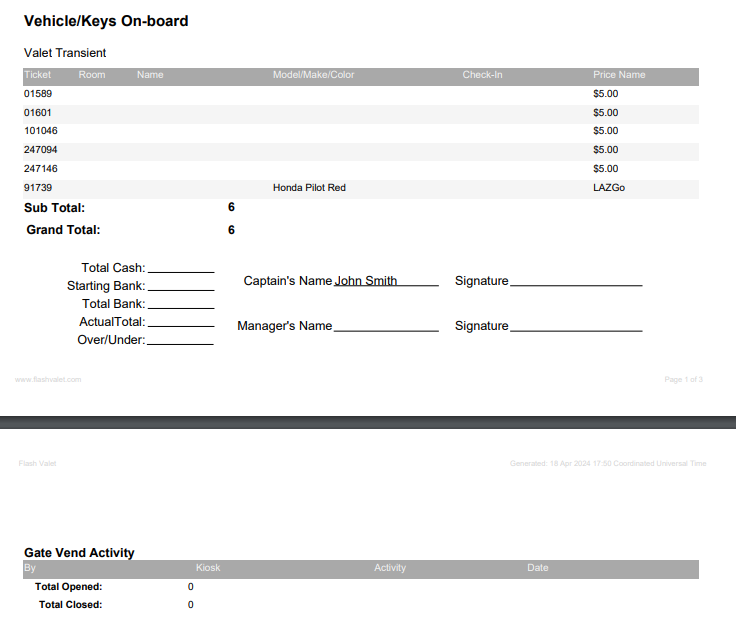
Task: Click the 'Honda Pilot Red' vehicle entry
Action: 309,188
